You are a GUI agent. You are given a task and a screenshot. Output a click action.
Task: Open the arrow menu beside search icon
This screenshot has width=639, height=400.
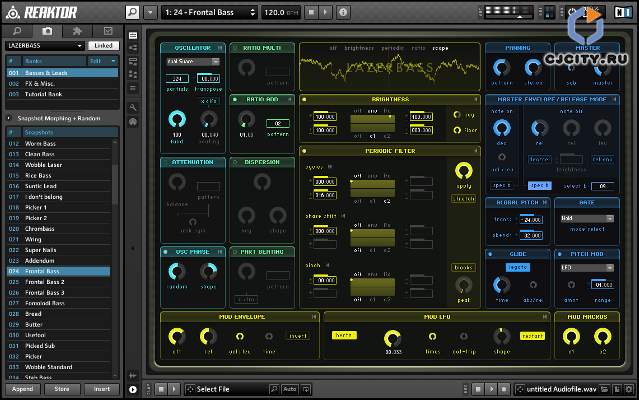pyautogui.click(x=150, y=12)
